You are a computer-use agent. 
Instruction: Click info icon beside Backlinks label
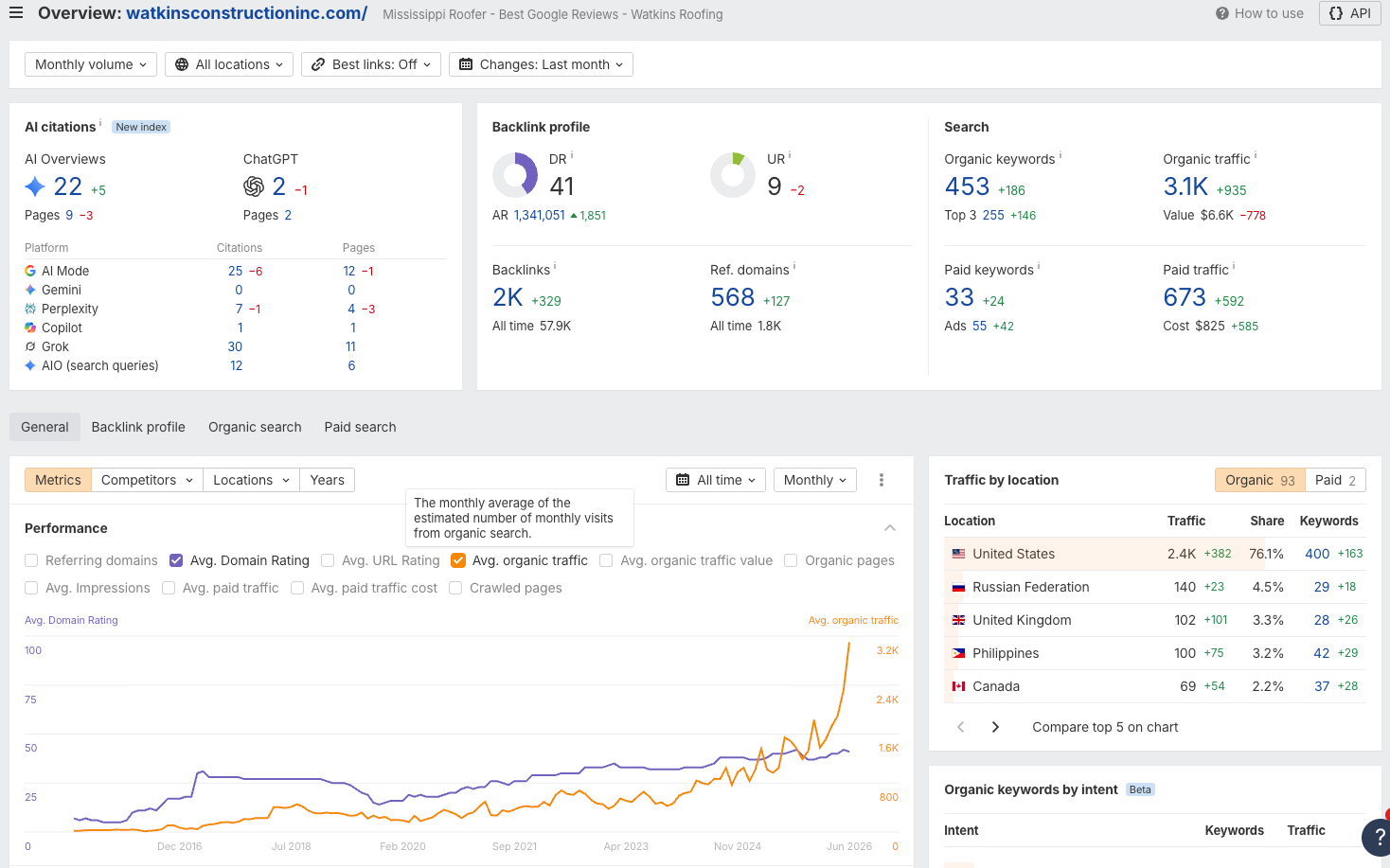(x=555, y=266)
